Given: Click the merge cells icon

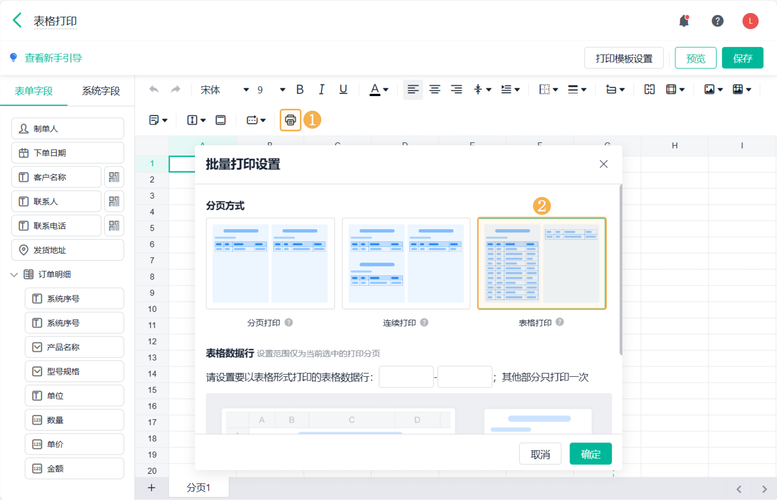Looking at the screenshot, I should click(649, 89).
